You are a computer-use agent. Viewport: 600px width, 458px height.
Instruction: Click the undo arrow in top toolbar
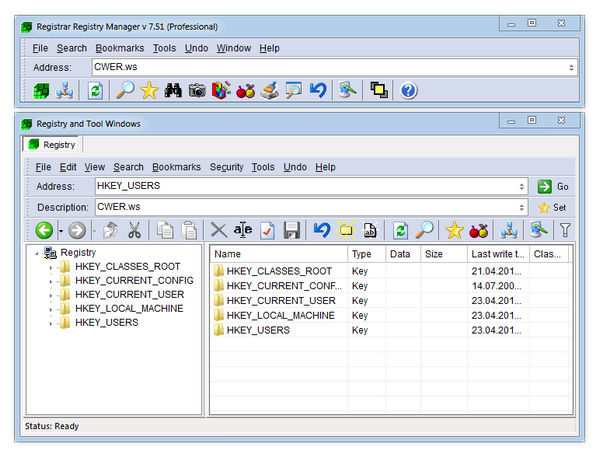pos(318,91)
